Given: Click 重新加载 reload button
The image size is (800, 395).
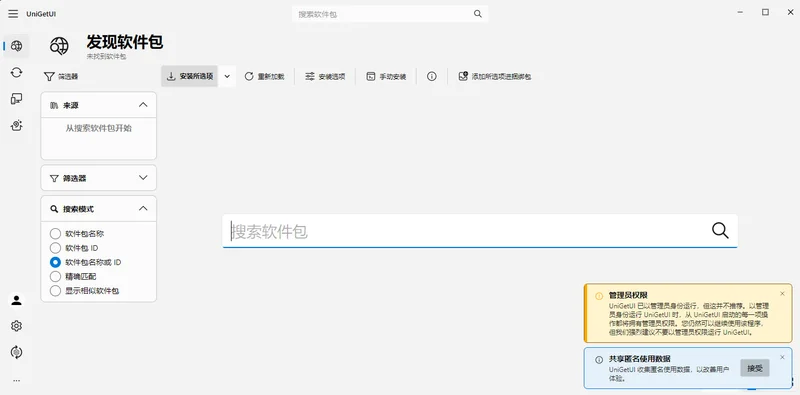Looking at the screenshot, I should click(x=264, y=77).
